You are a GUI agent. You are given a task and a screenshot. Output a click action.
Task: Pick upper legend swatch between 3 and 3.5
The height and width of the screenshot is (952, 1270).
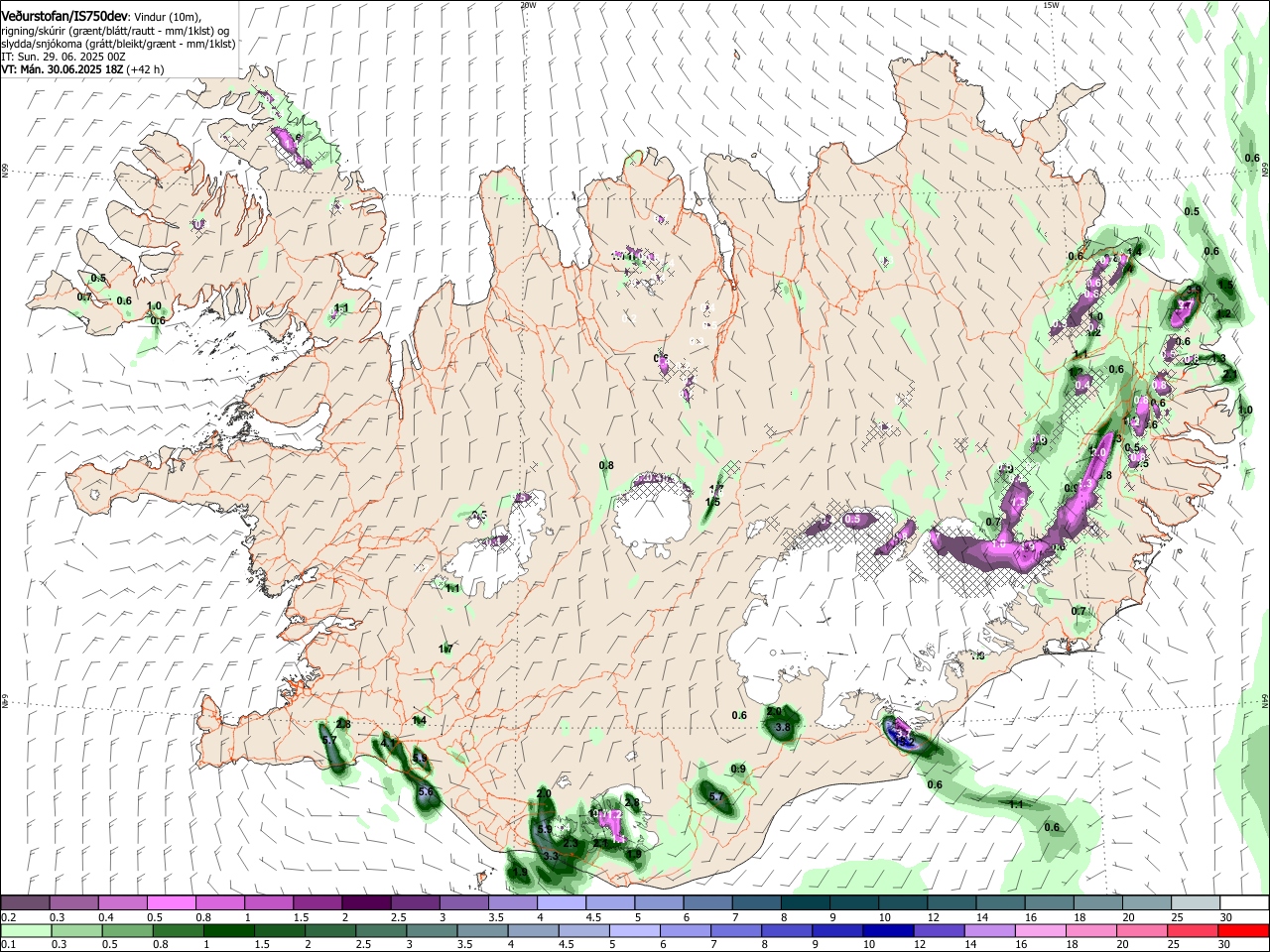pos(464,903)
